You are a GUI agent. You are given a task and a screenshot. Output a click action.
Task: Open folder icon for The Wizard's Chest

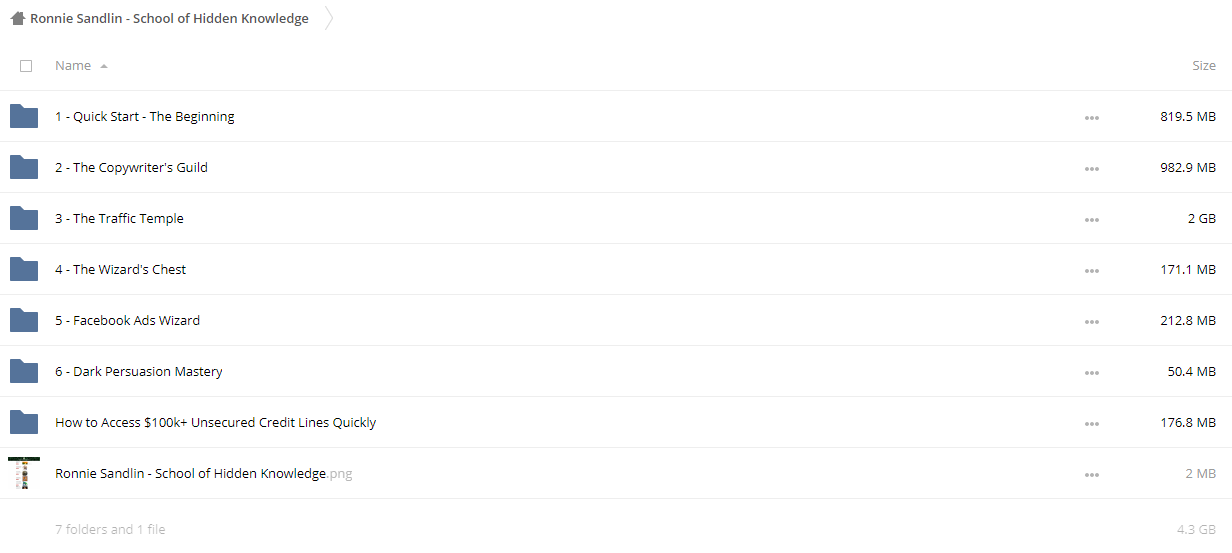(24, 269)
